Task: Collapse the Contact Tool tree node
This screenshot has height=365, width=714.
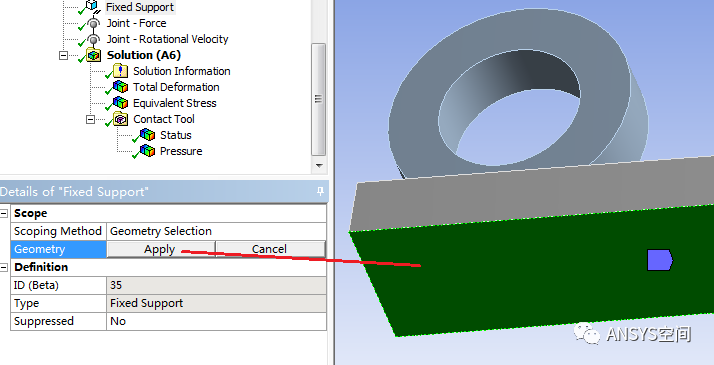Action: pos(90,119)
